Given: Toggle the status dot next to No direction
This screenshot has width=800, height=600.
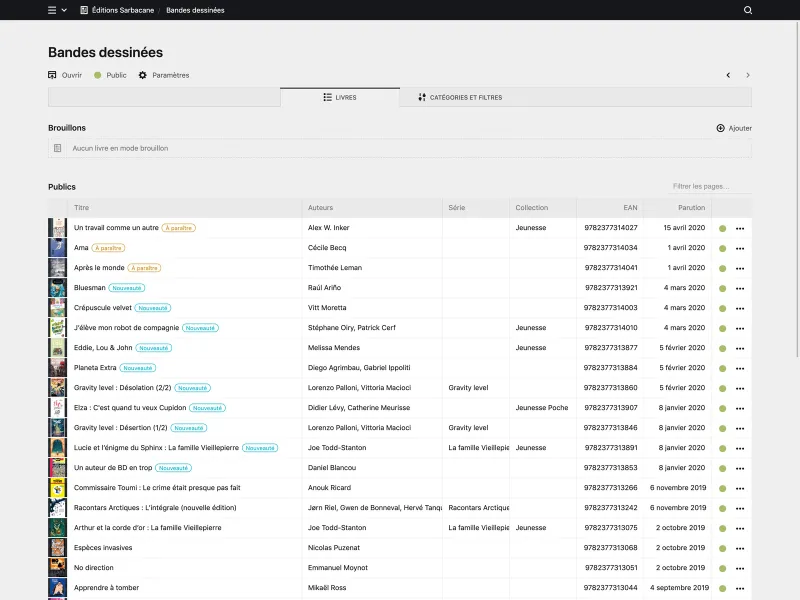Looking at the screenshot, I should (x=722, y=567).
